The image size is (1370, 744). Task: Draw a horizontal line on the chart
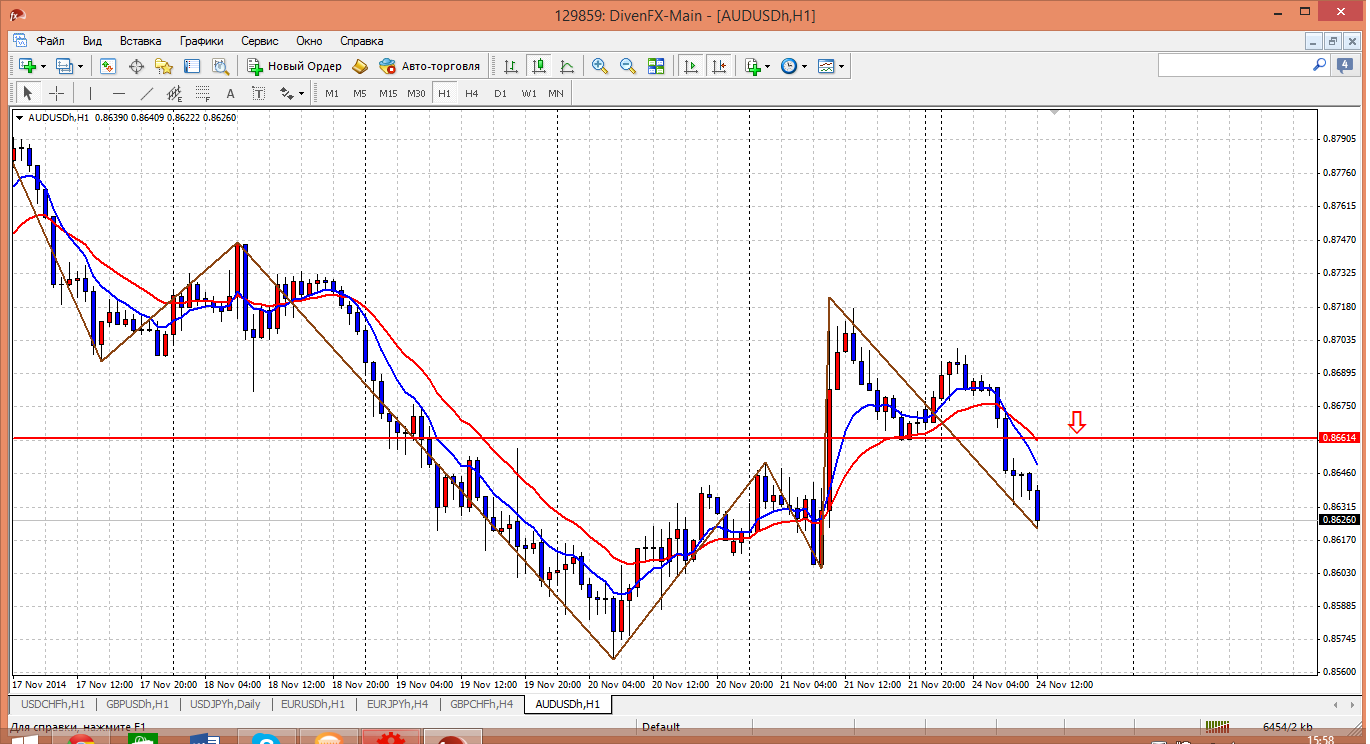pos(118,93)
